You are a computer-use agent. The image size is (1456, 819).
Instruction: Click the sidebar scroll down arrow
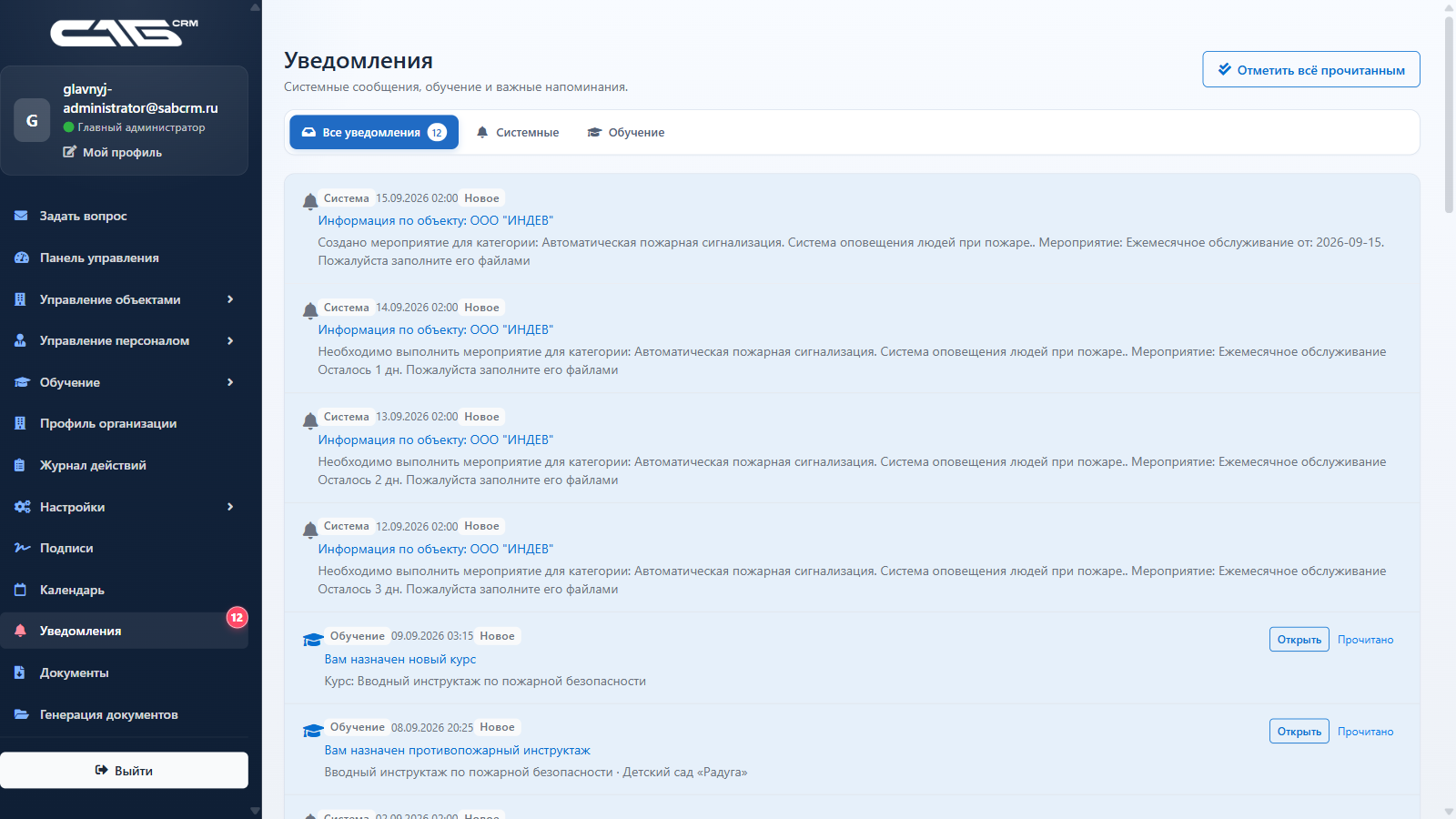[x=255, y=811]
